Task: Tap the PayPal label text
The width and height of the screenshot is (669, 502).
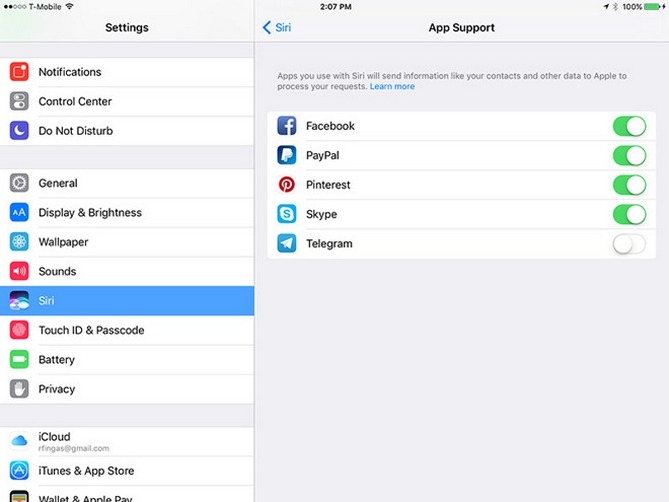Action: pyautogui.click(x=323, y=155)
